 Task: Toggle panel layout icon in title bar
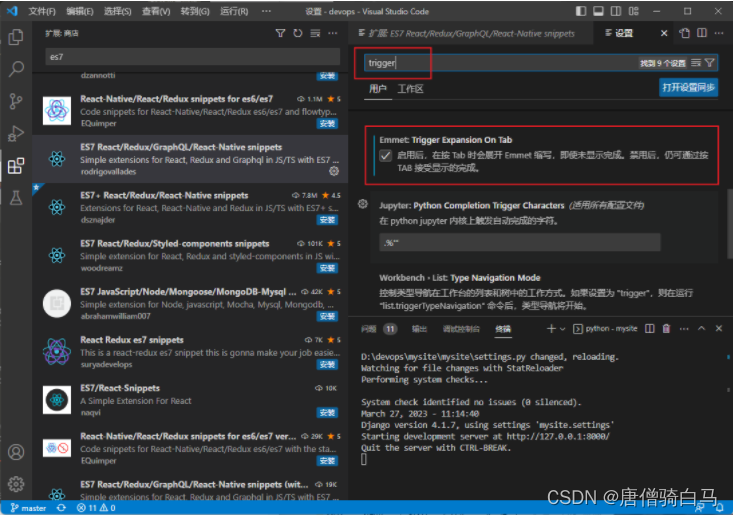pyautogui.click(x=598, y=11)
